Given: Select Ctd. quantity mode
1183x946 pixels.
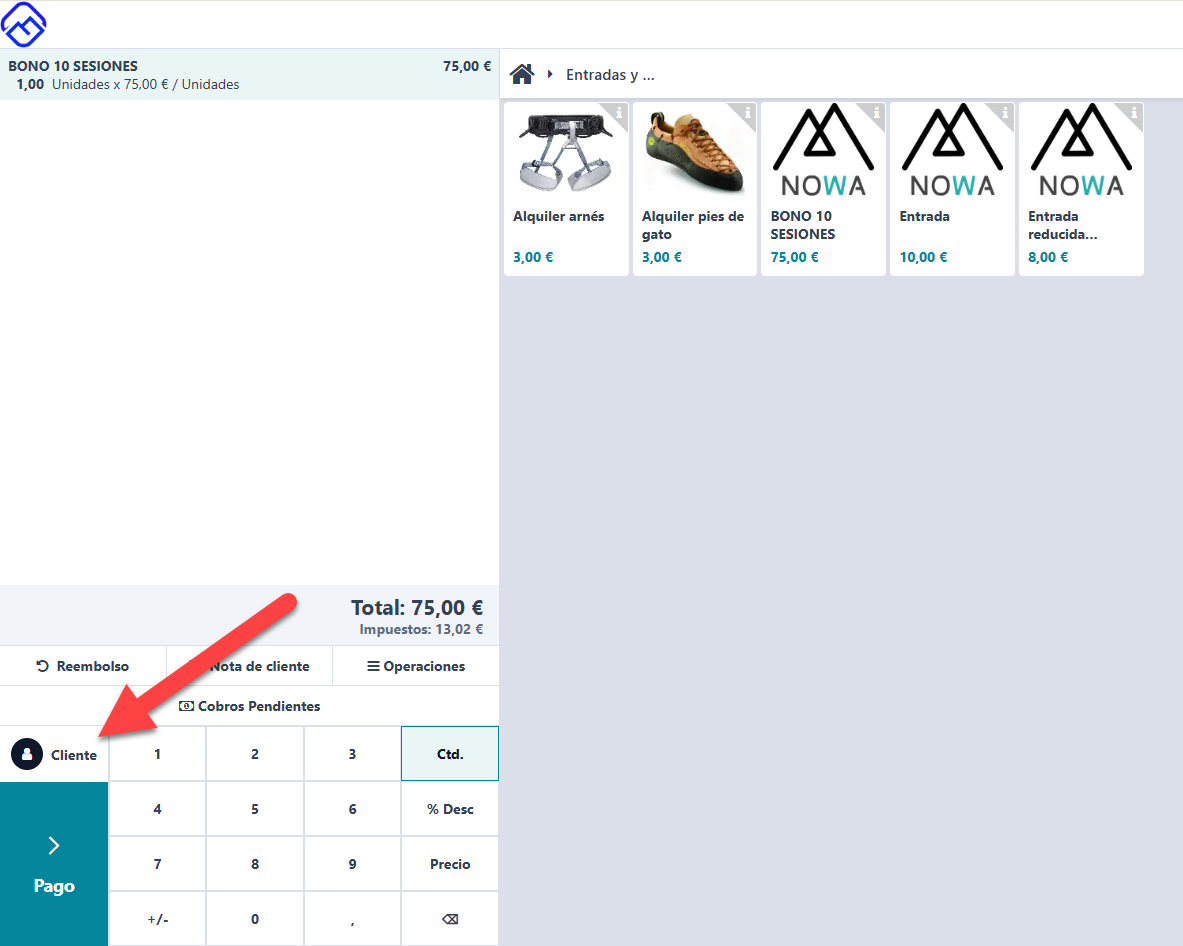Looking at the screenshot, I should tap(450, 754).
